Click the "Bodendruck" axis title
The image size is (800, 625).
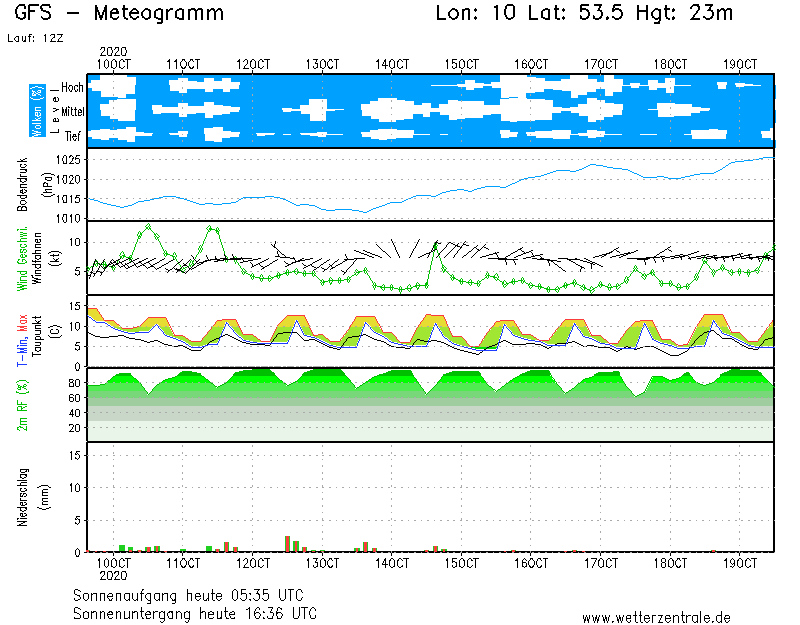[x=22, y=185]
